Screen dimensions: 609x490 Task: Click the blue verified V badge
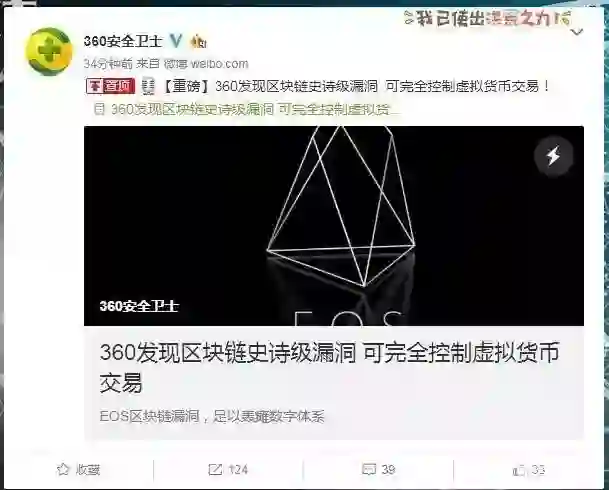click(x=177, y=41)
